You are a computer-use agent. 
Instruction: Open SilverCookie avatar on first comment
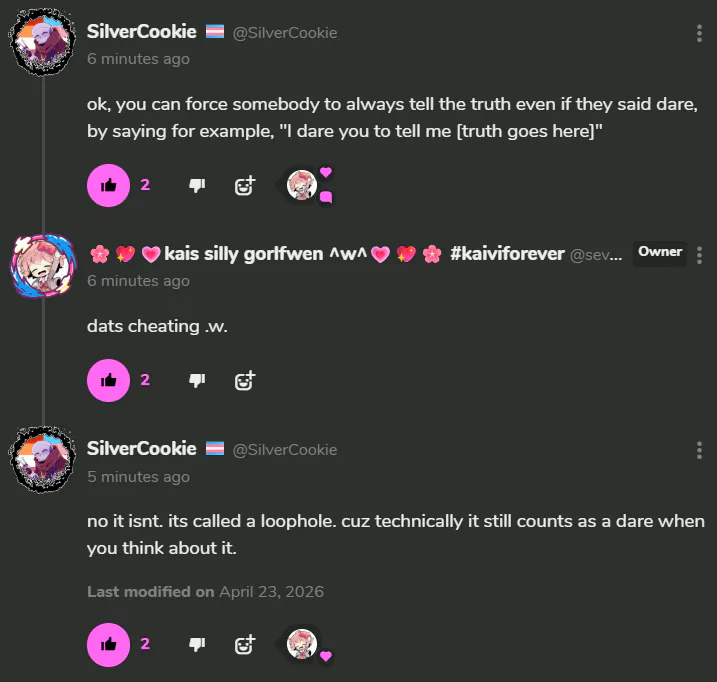42,44
